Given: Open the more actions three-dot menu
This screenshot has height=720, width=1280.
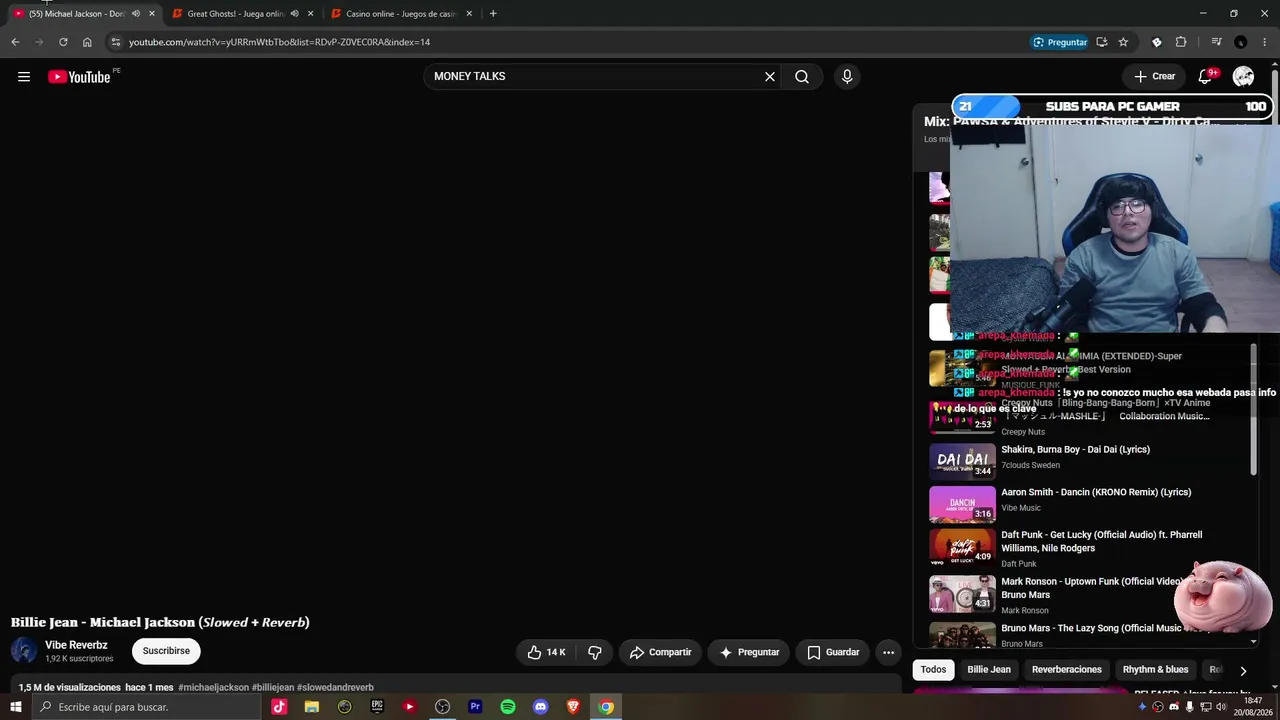Looking at the screenshot, I should [888, 652].
